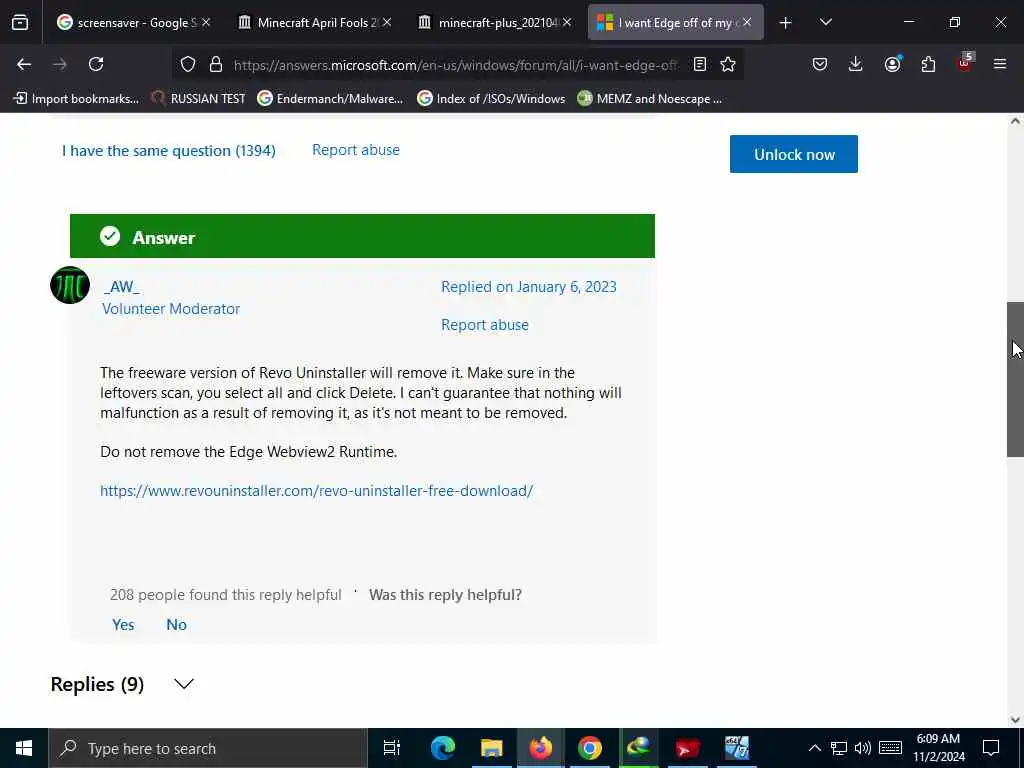Open MEMZ and Noescape bookmark
Screen dimensions: 1024x768
pos(650,99)
